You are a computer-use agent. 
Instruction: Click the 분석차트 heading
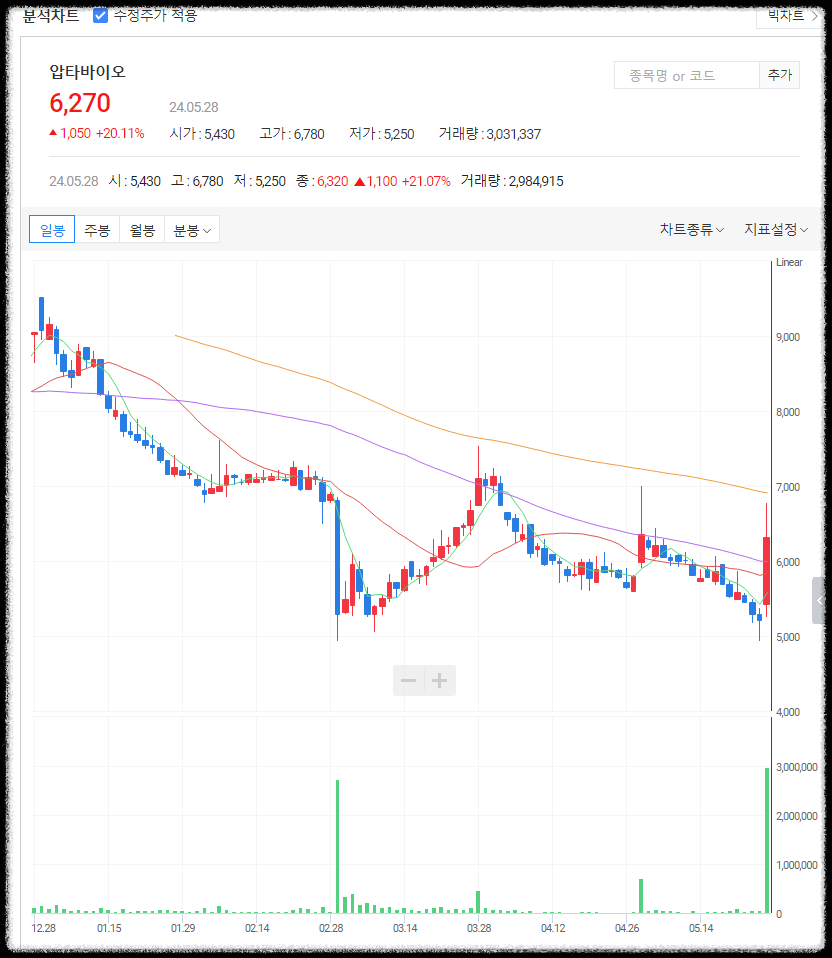[51, 15]
